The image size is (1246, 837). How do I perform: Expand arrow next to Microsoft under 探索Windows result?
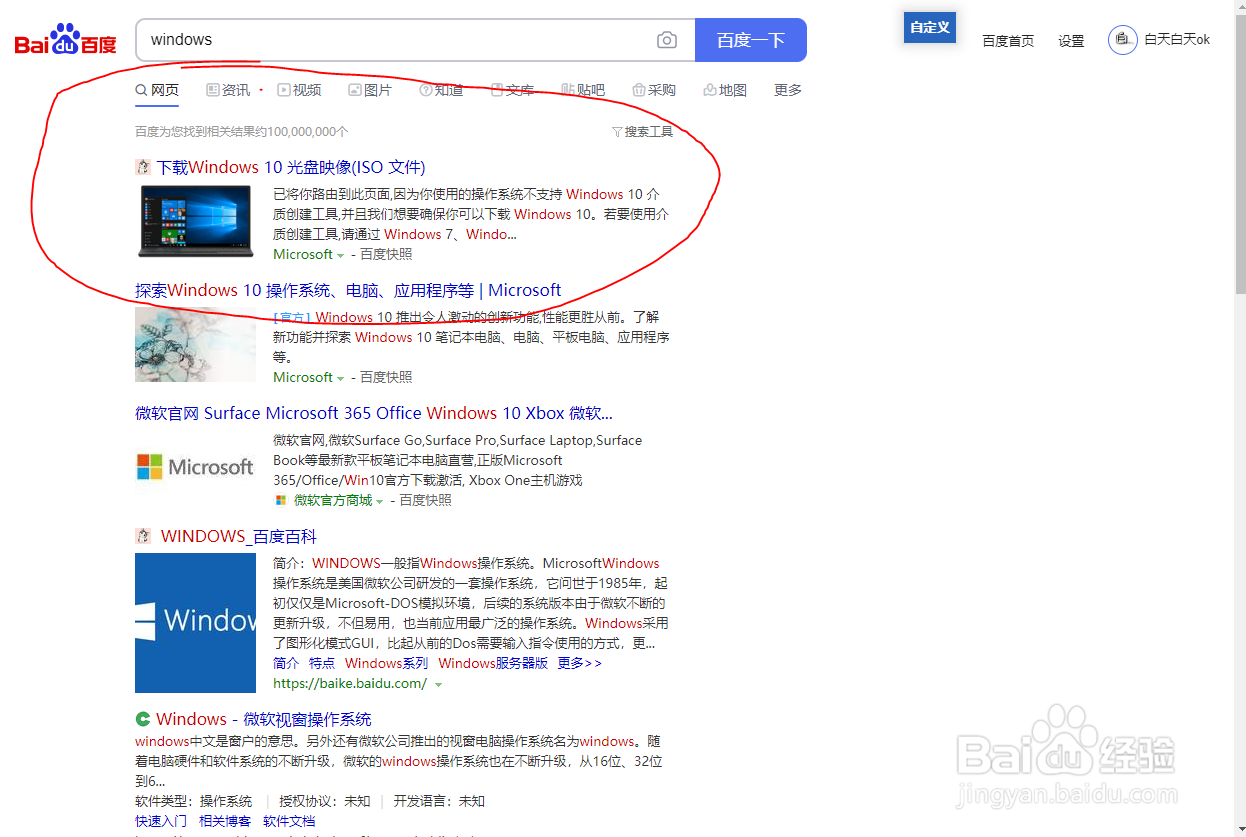341,378
